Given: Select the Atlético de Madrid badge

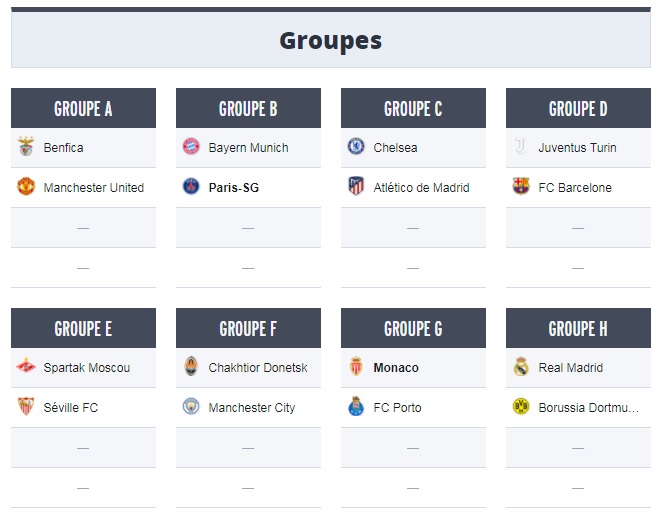Looking at the screenshot, I should point(356,186).
